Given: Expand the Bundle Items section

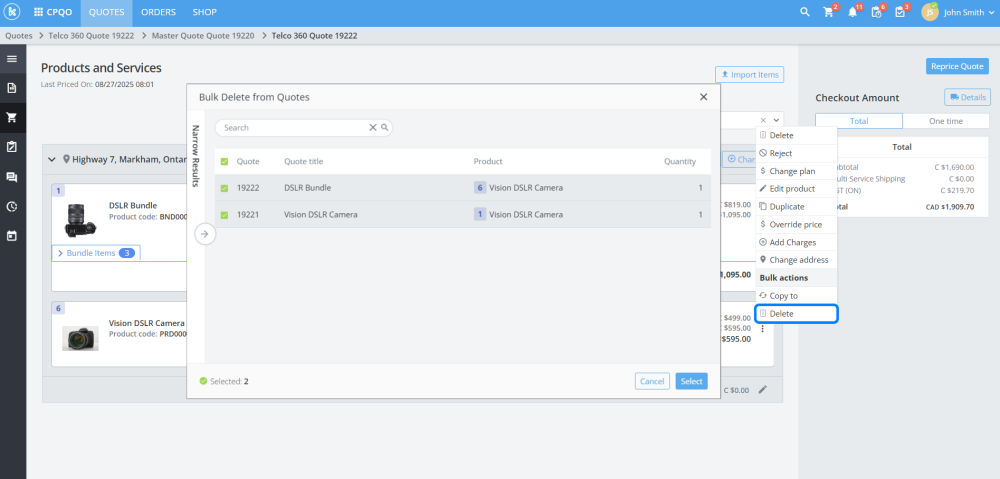Looking at the screenshot, I should pyautogui.click(x=96, y=253).
